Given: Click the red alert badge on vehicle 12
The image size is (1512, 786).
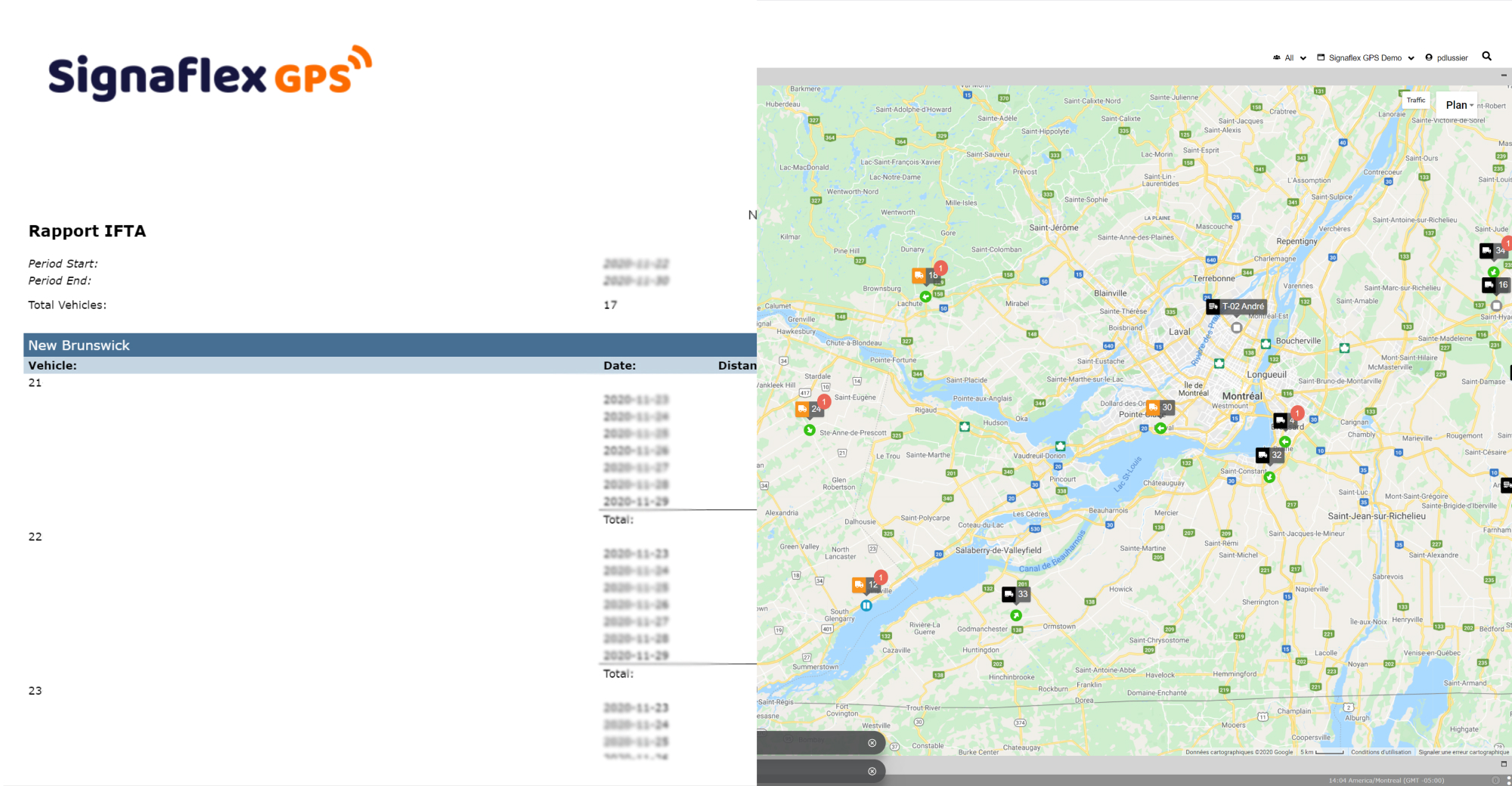Looking at the screenshot, I should click(881, 577).
